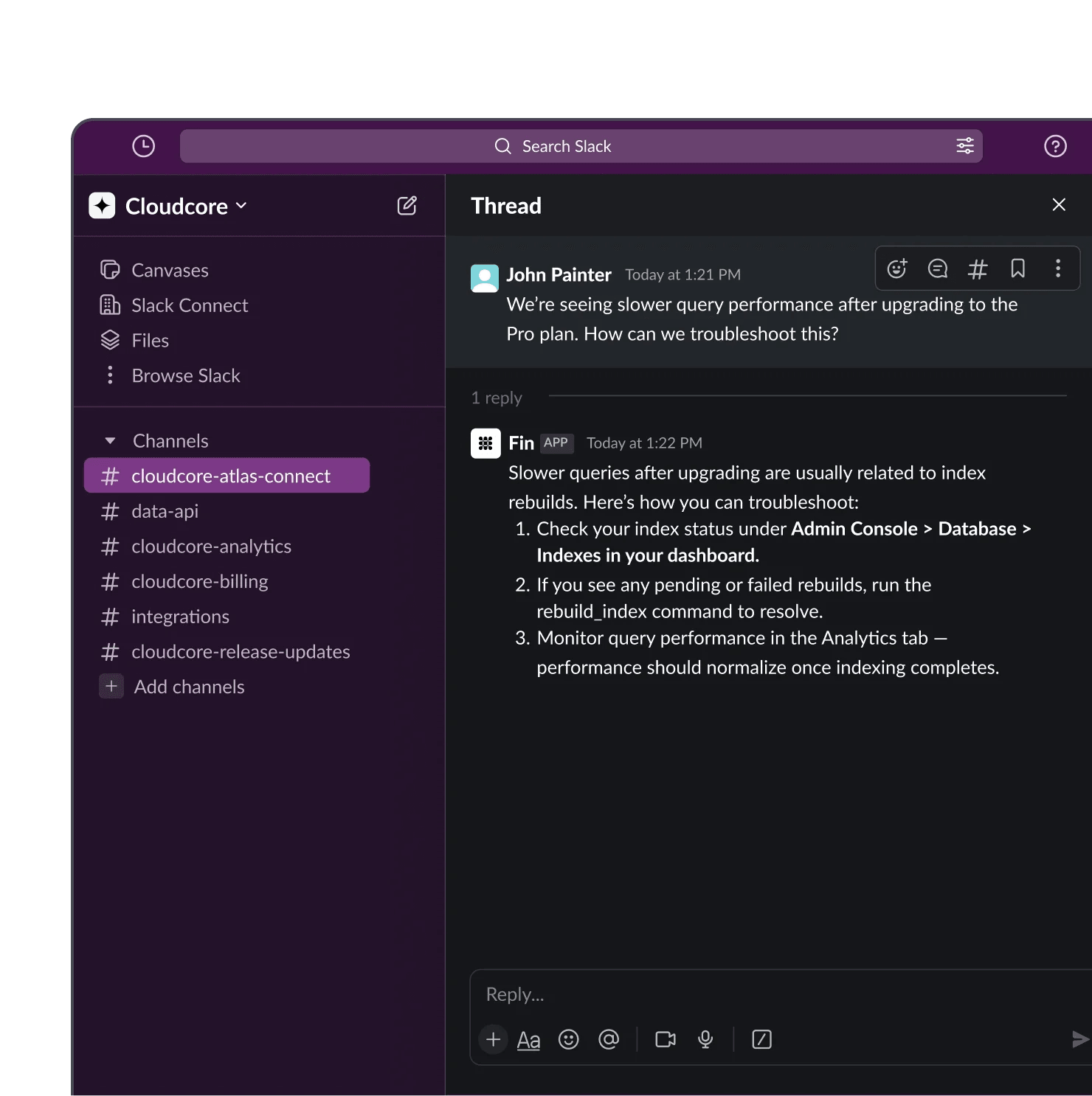Open the cloudcore-atlas-connect channel
1092x1096 pixels.
(227, 476)
